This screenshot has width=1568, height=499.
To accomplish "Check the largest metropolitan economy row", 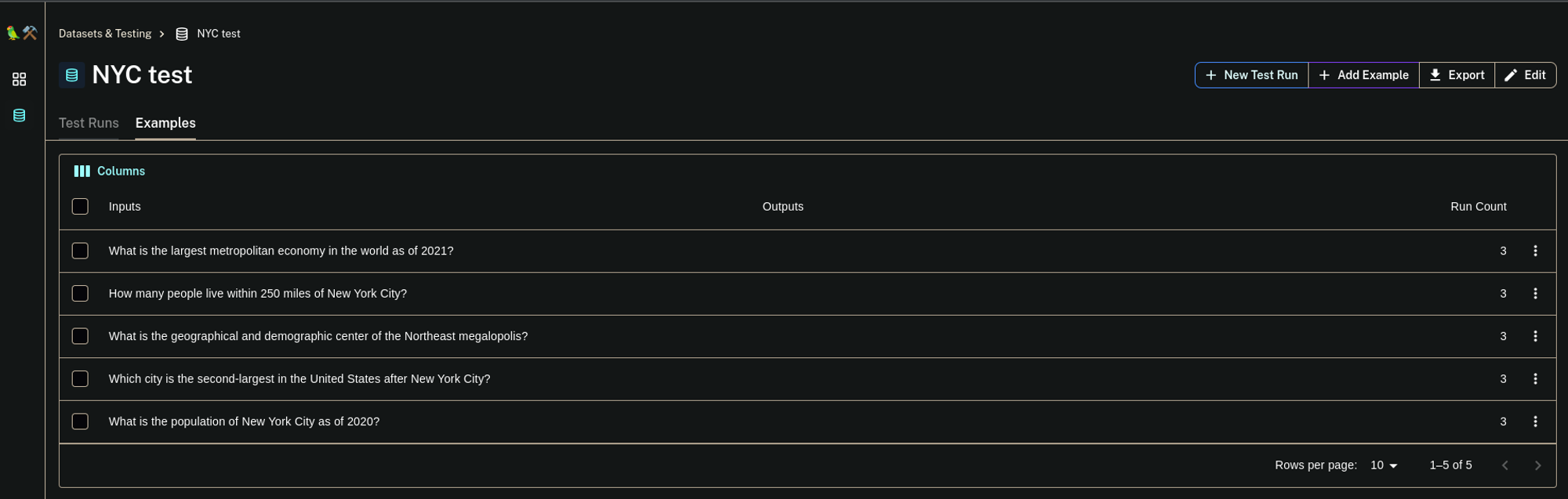I will 80,251.
